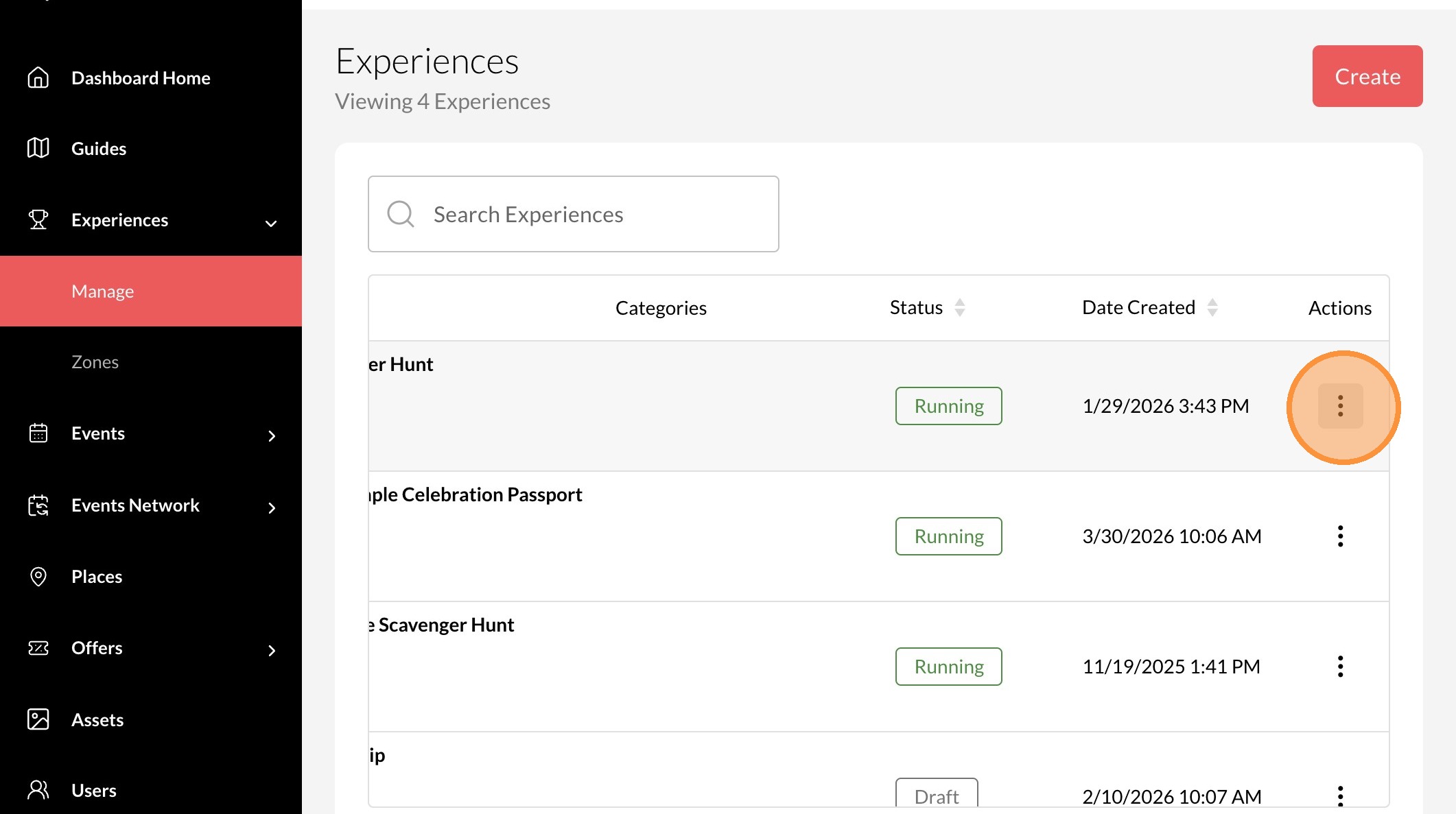Click the Events Network sync-calendar icon
The height and width of the screenshot is (814, 1456).
tap(38, 505)
